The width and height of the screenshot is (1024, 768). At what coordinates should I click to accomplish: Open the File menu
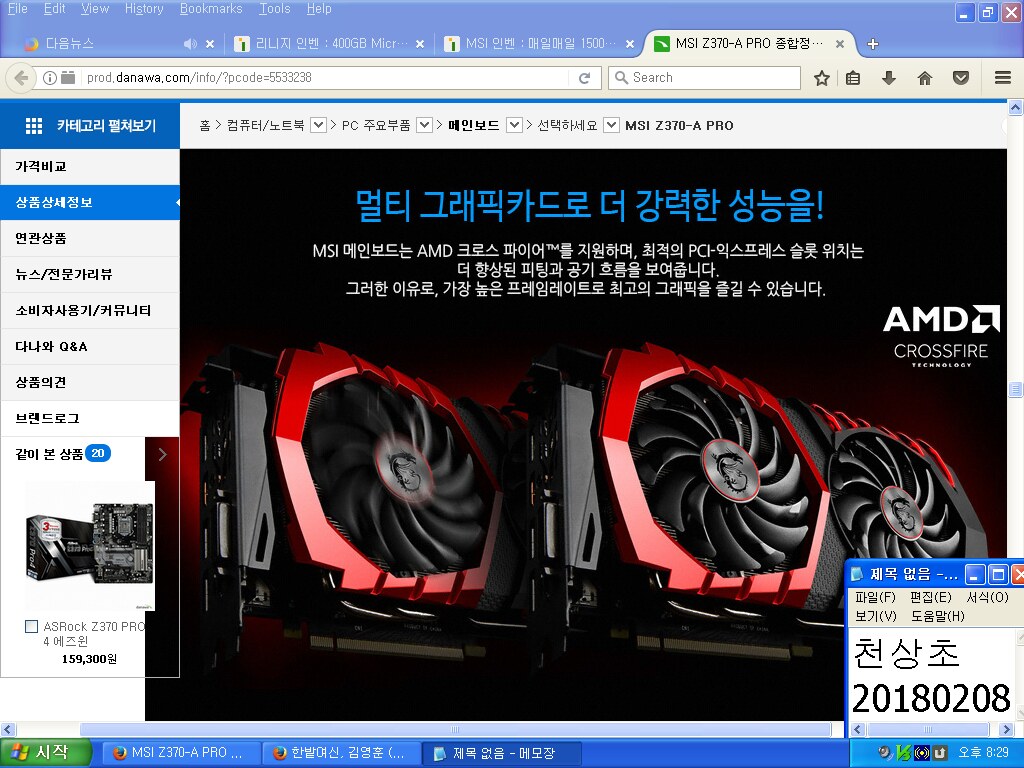18,8
